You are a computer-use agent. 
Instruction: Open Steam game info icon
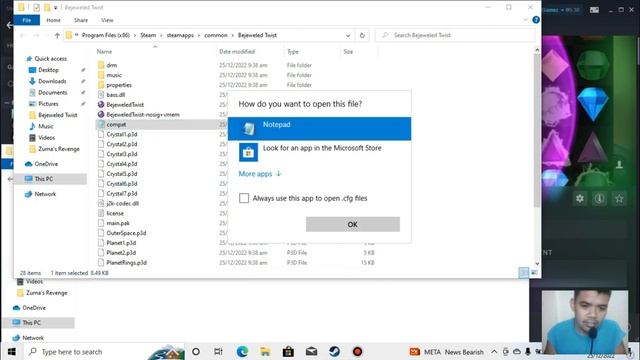pos(599,199)
